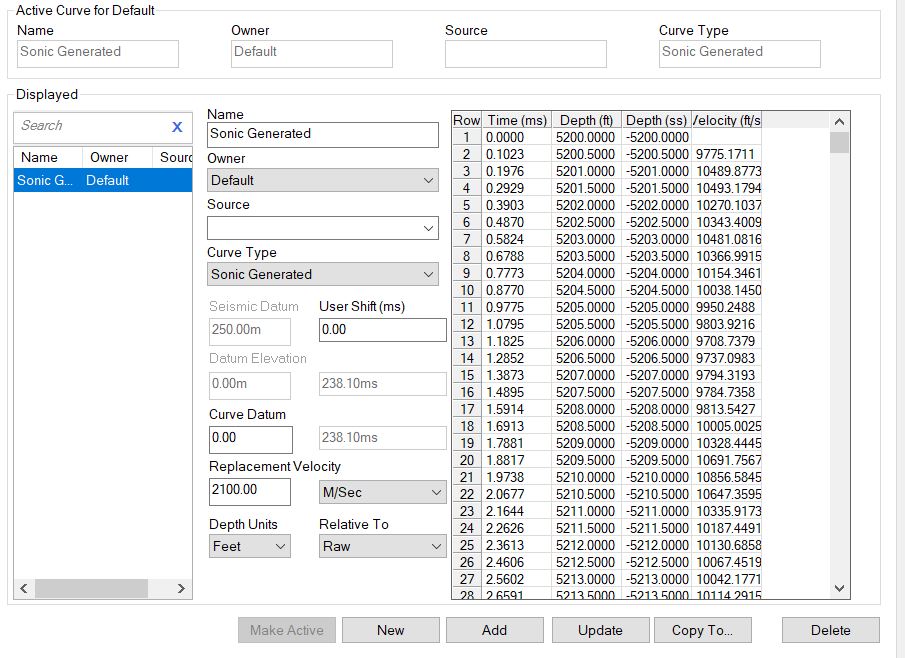
Task: Edit the Replacement Velocity value field
Action: (x=249, y=492)
